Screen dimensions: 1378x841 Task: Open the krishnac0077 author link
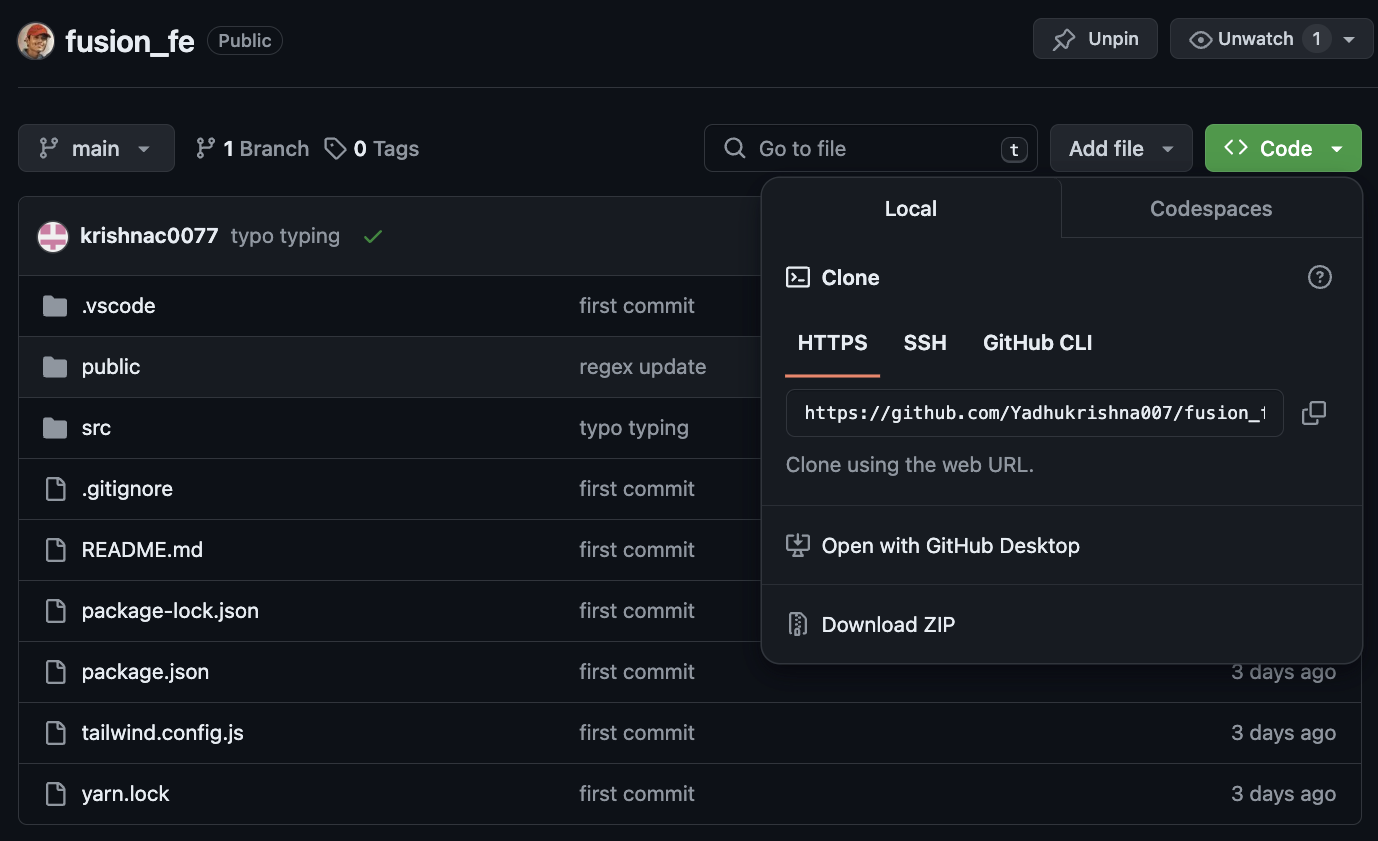(x=149, y=236)
